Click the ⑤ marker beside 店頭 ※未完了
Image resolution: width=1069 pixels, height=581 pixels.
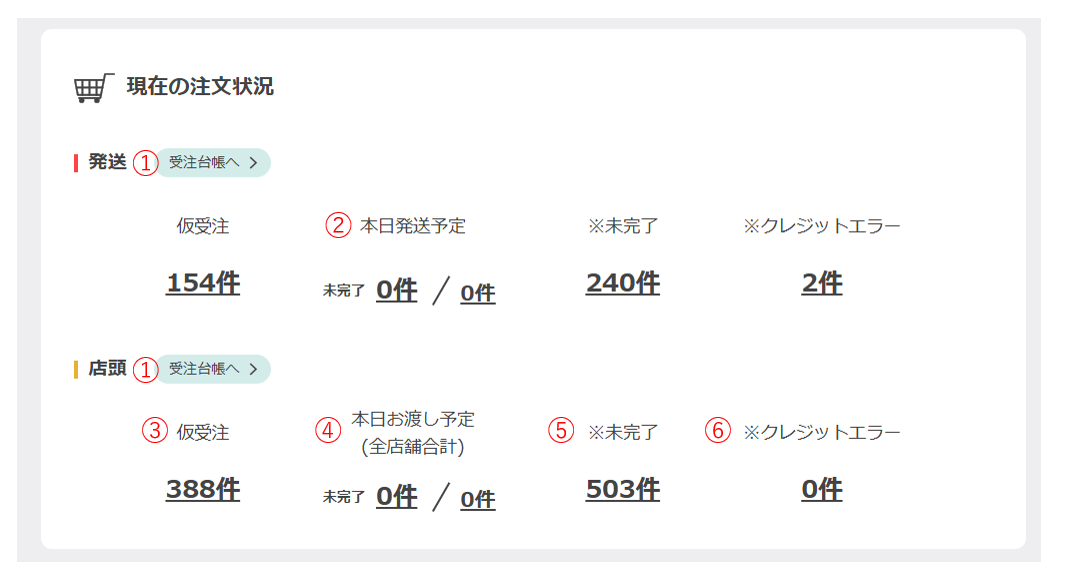pyautogui.click(x=561, y=431)
